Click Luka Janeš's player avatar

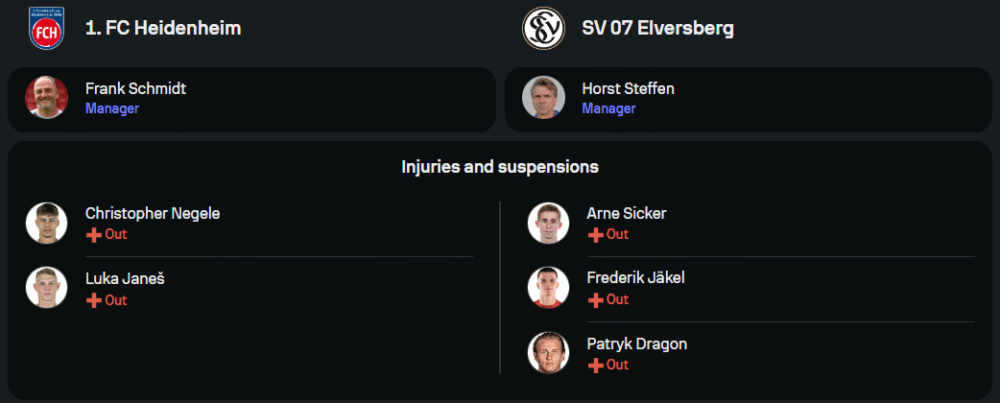pos(46,288)
